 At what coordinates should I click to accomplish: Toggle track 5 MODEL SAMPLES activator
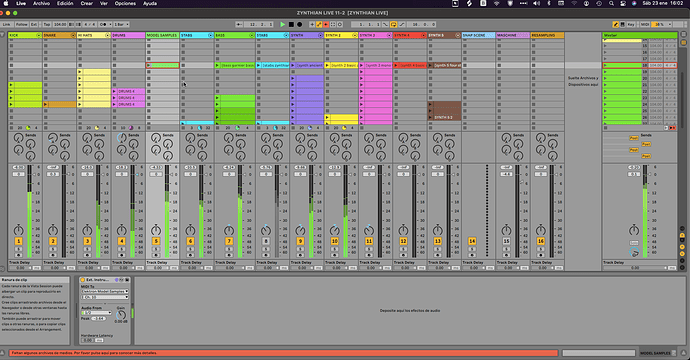(156, 241)
